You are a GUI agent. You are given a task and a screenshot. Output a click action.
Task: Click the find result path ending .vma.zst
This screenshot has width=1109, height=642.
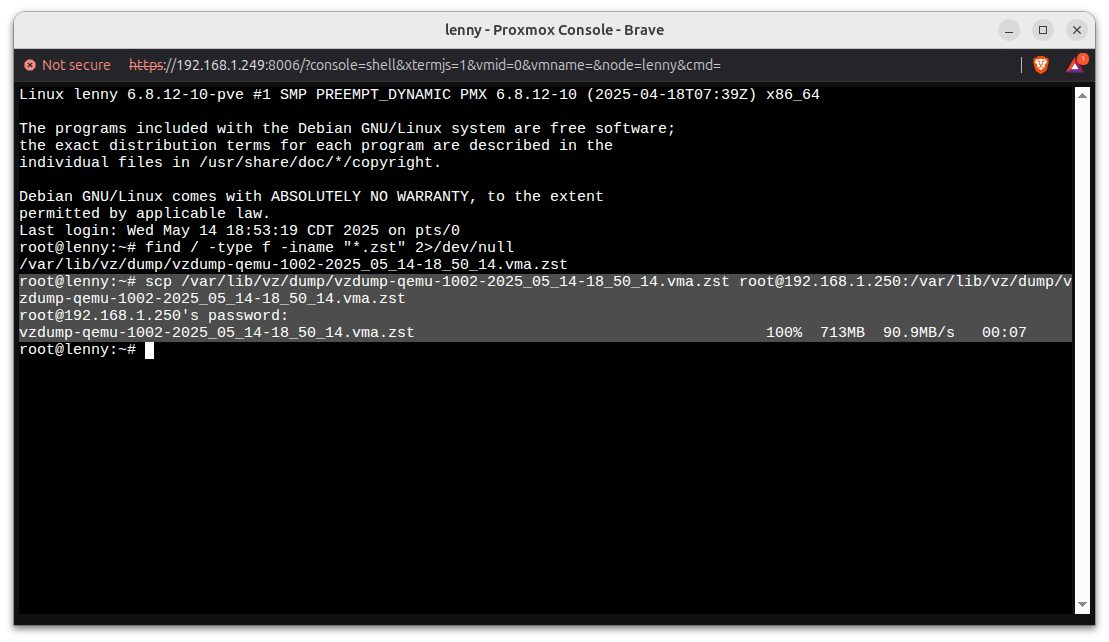[x=294, y=264]
